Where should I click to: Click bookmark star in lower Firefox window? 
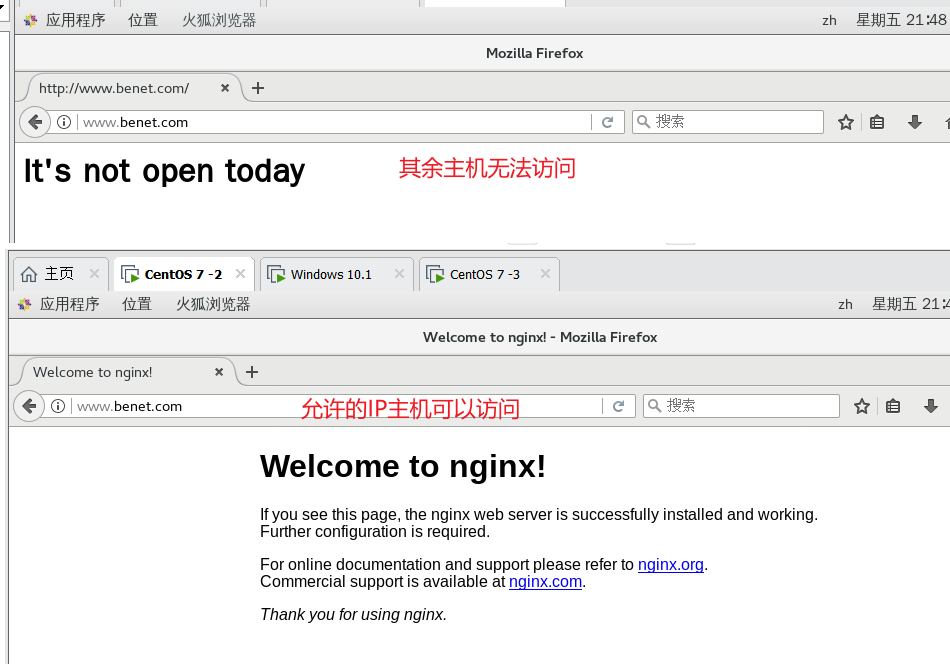click(x=862, y=406)
